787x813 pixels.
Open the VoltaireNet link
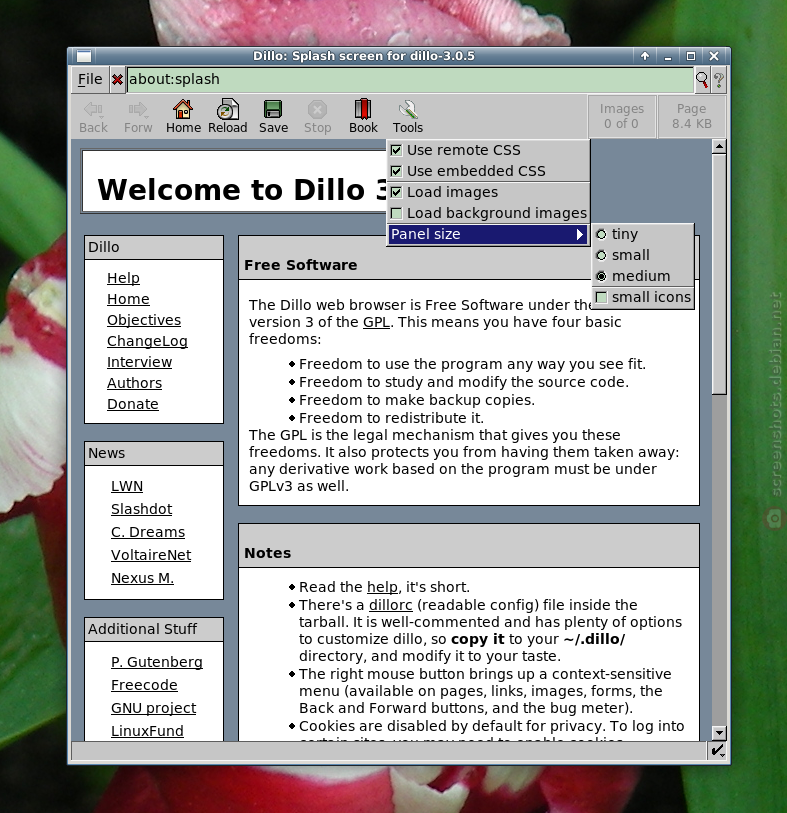[151, 555]
